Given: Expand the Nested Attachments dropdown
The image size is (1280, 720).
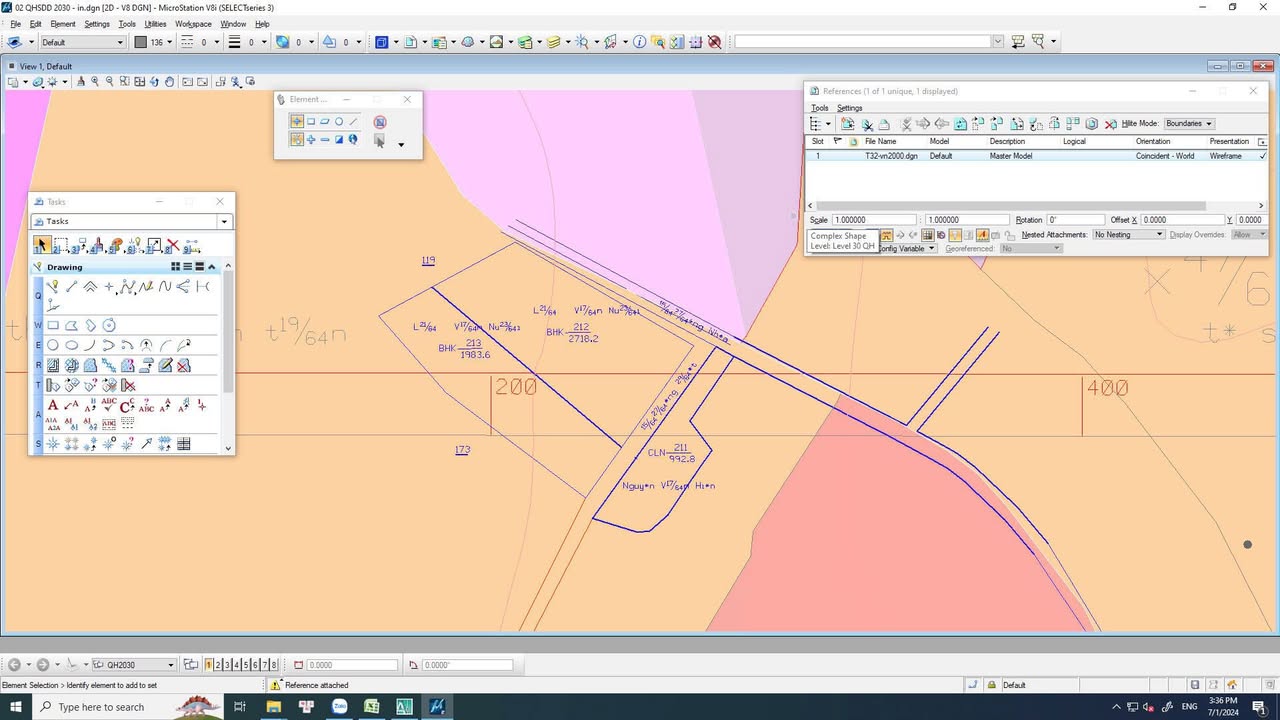Looking at the screenshot, I should coord(1128,234).
